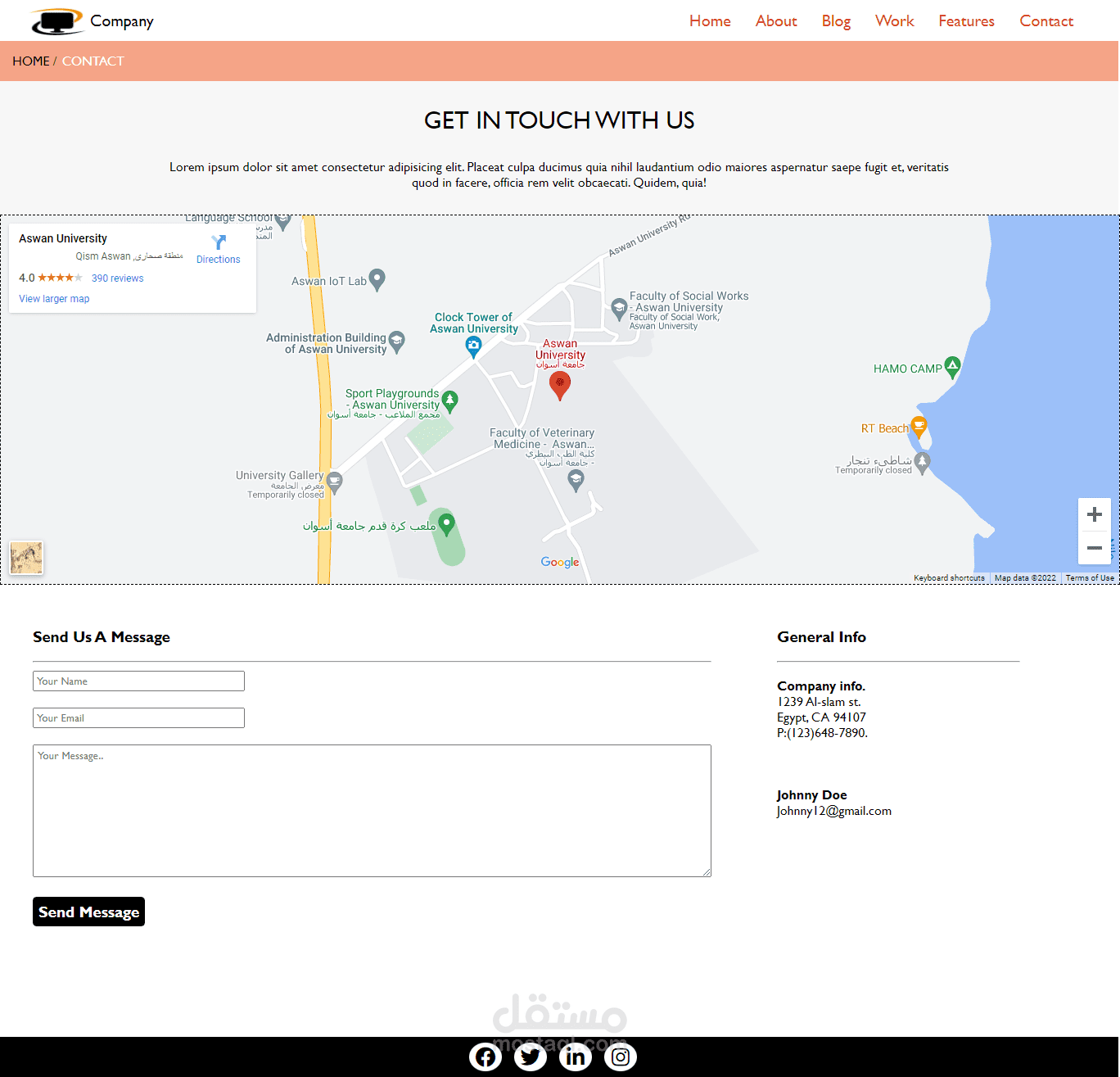This screenshot has width=1120, height=1077.
Task: Click the map zoom in plus button
Action: [x=1095, y=514]
